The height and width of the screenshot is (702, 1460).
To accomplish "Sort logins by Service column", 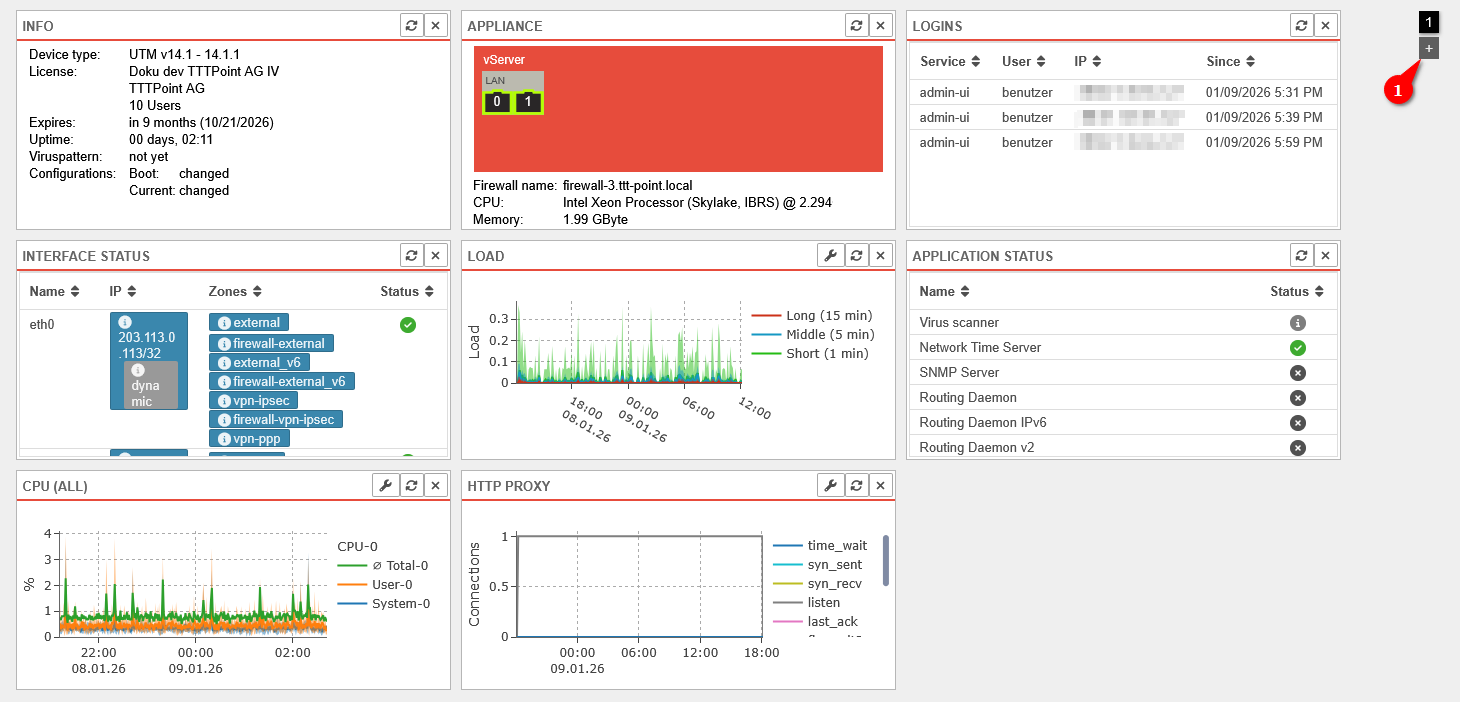I will click(x=950, y=62).
